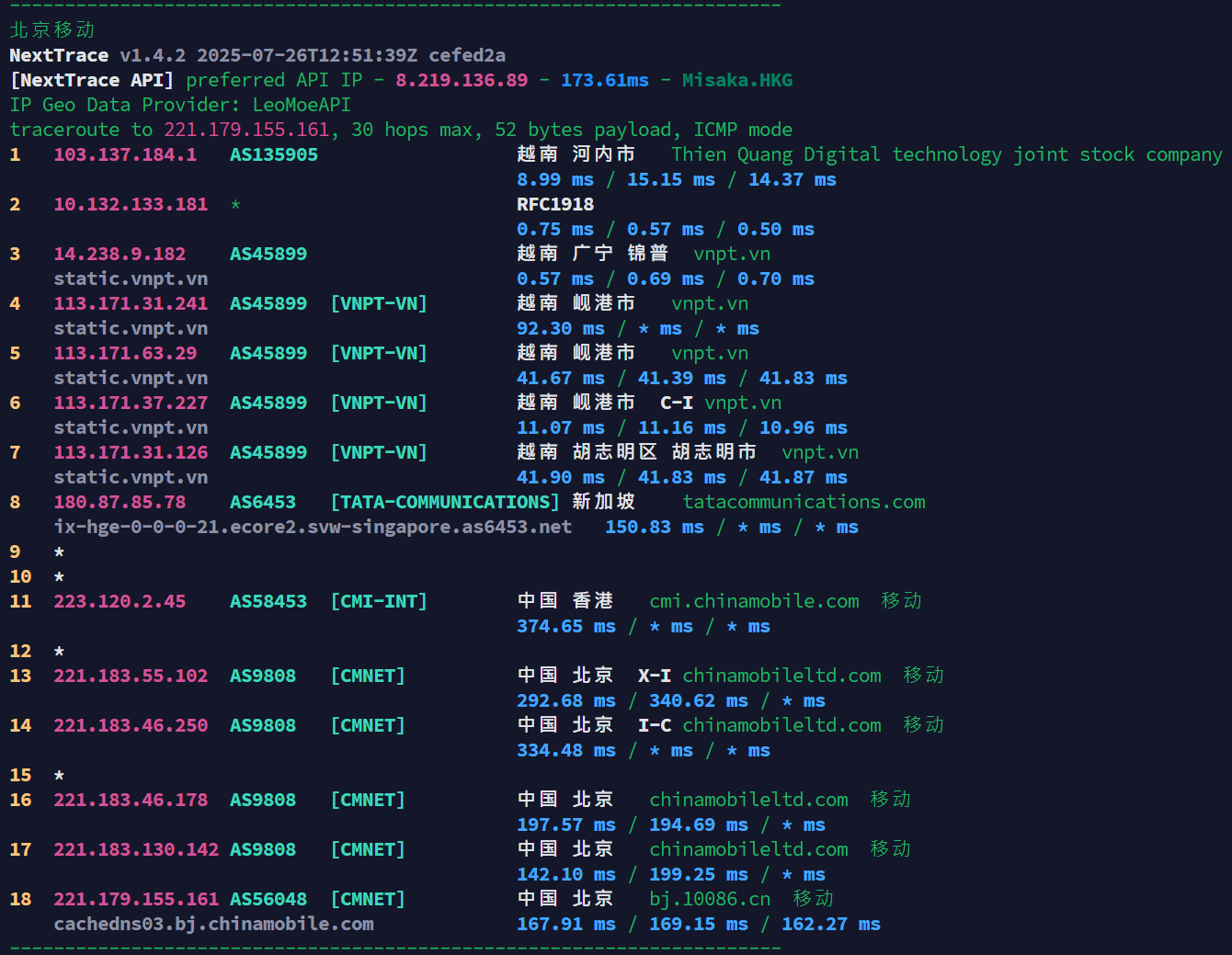Select the 北京移动 heading
This screenshot has height=955, width=1232.
(52, 30)
